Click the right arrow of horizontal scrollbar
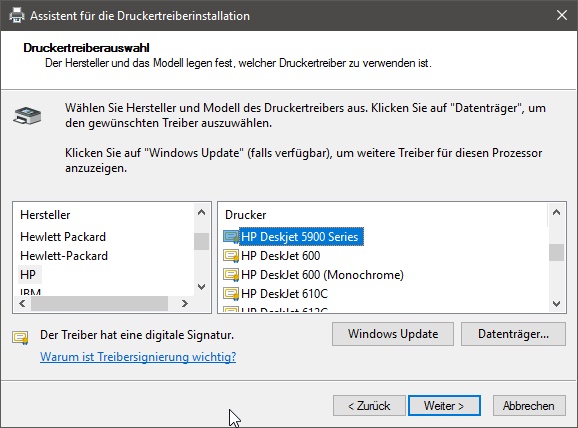The height and width of the screenshot is (428, 578). click(185, 303)
